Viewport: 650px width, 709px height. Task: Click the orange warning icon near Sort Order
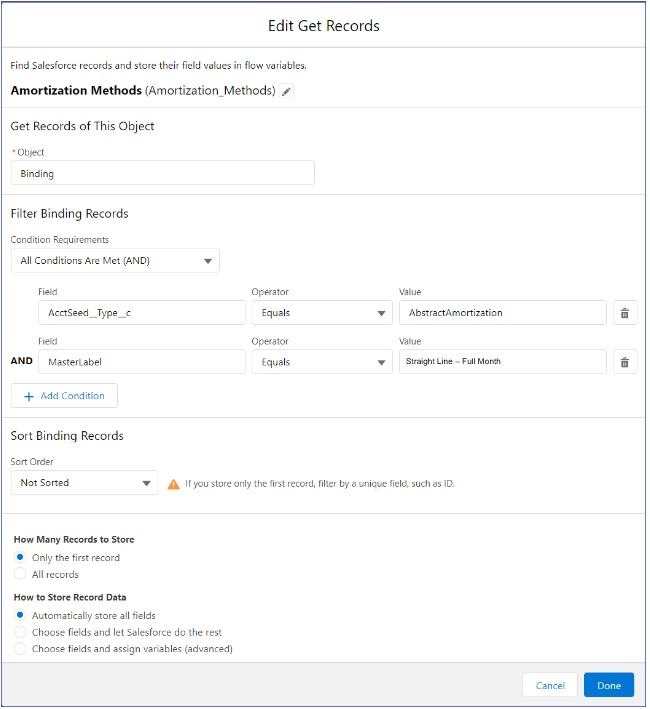tap(174, 483)
